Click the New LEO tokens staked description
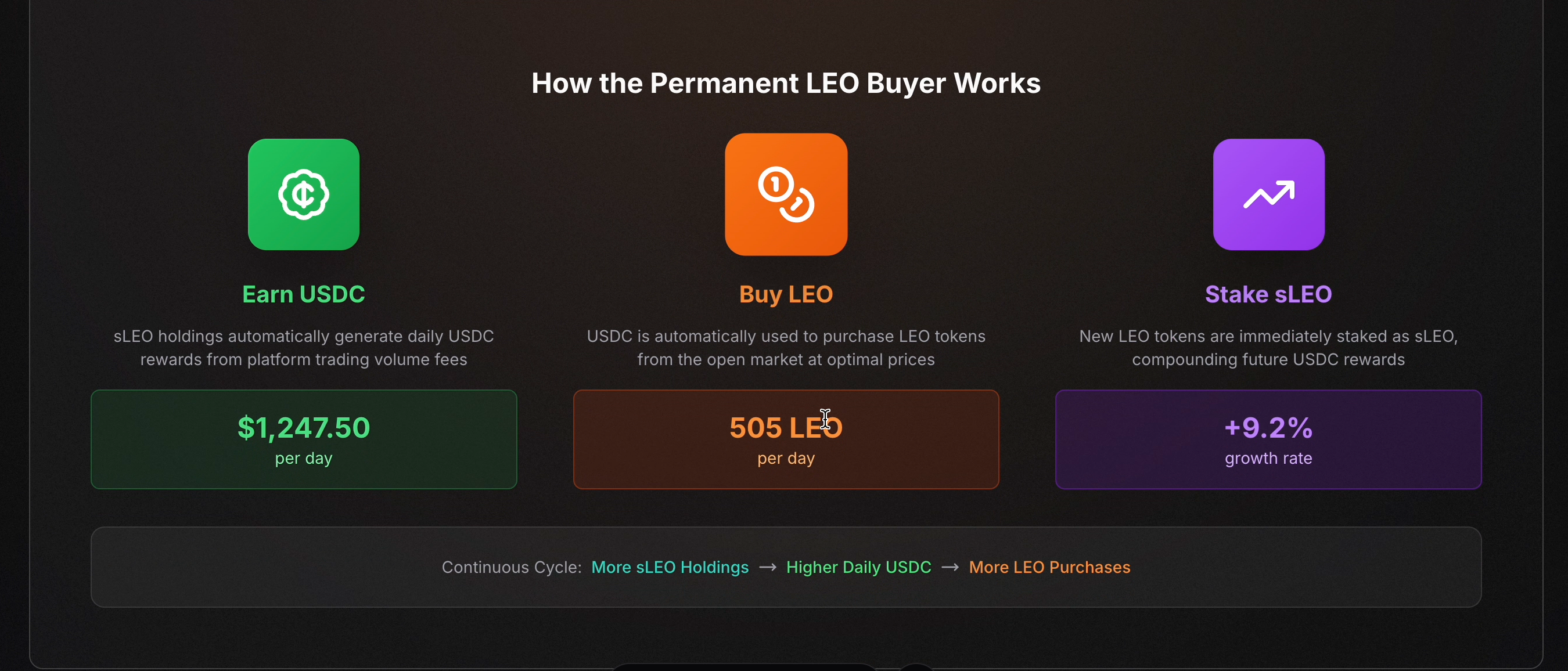Screen dimensions: 1568x671 pos(1268,348)
